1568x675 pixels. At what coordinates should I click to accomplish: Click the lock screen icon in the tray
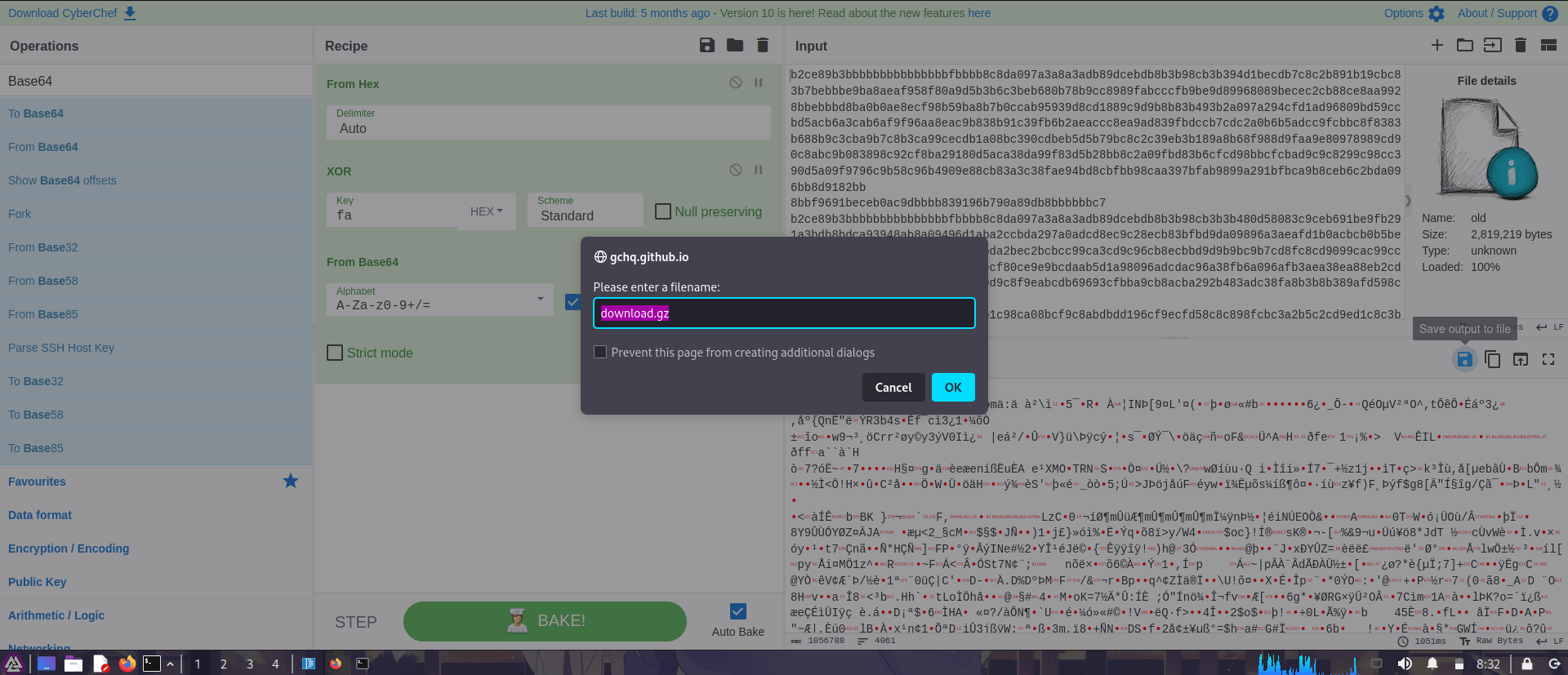pyautogui.click(x=1527, y=664)
